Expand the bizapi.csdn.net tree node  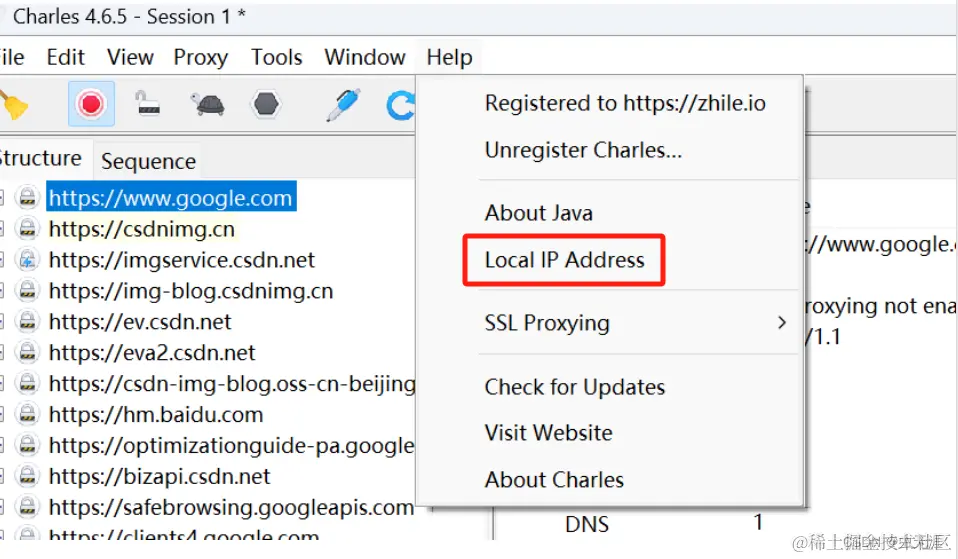(x=2, y=477)
